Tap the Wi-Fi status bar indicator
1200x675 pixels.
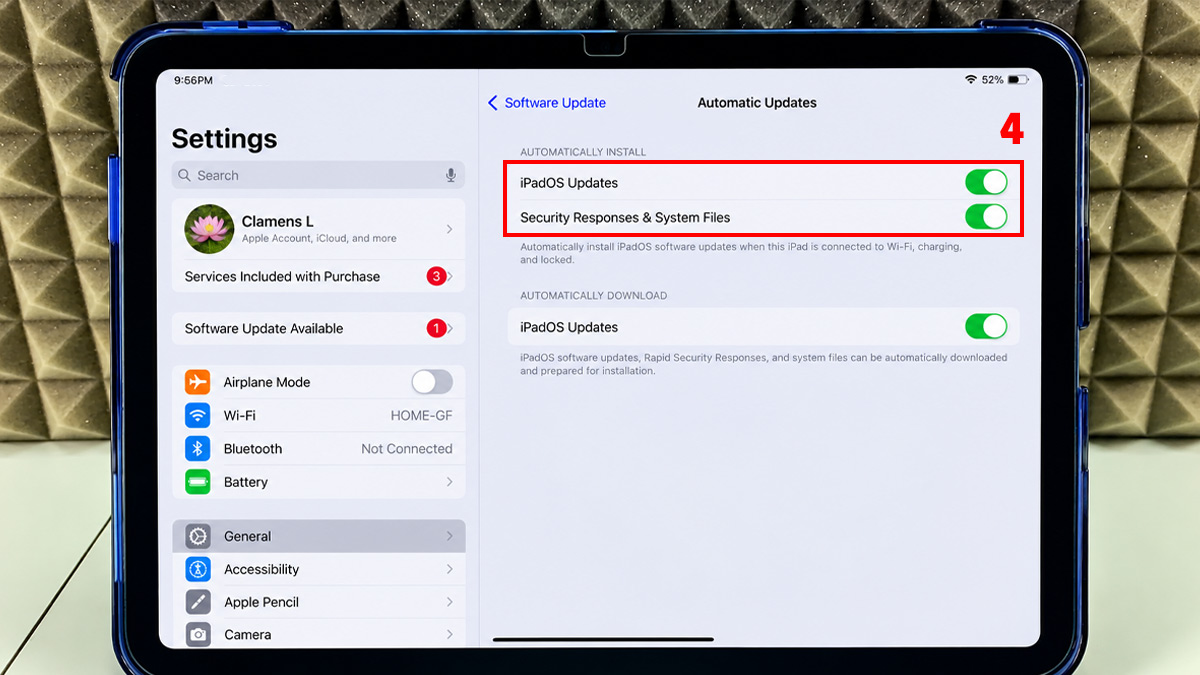pyautogui.click(x=970, y=79)
